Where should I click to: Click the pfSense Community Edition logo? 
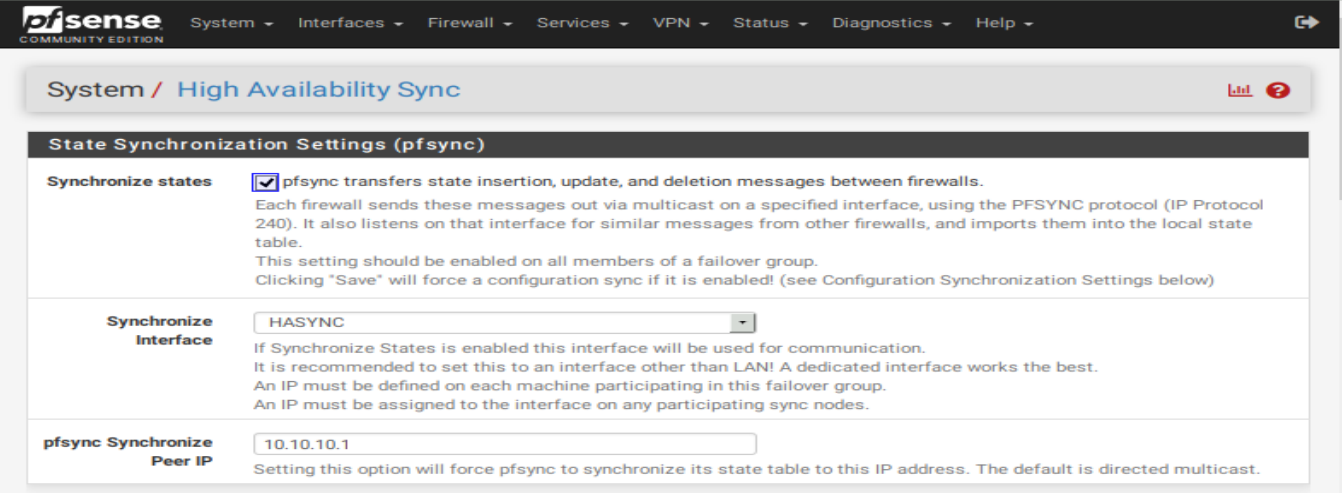91,24
